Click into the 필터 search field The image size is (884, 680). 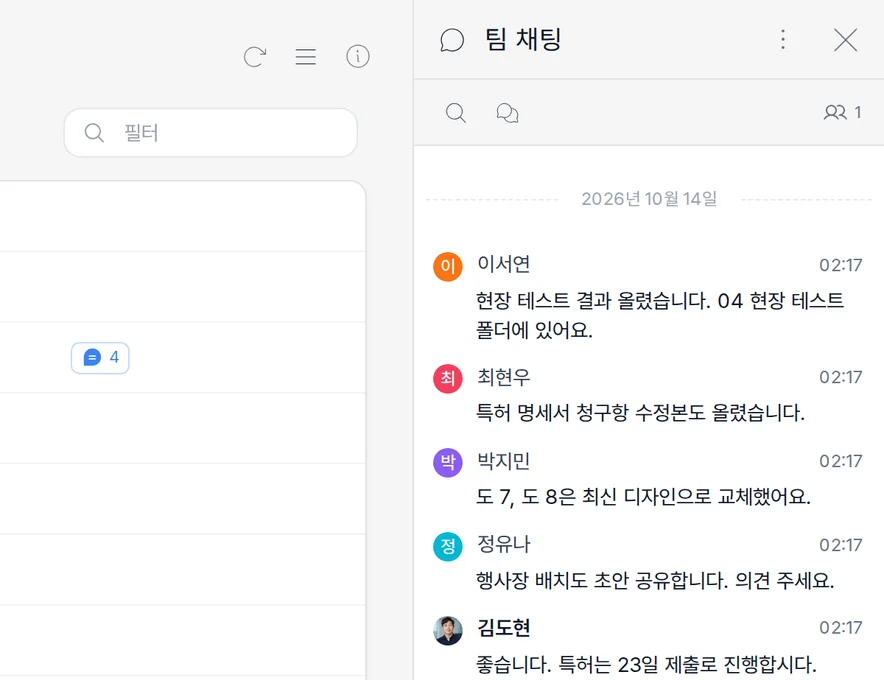(211, 133)
